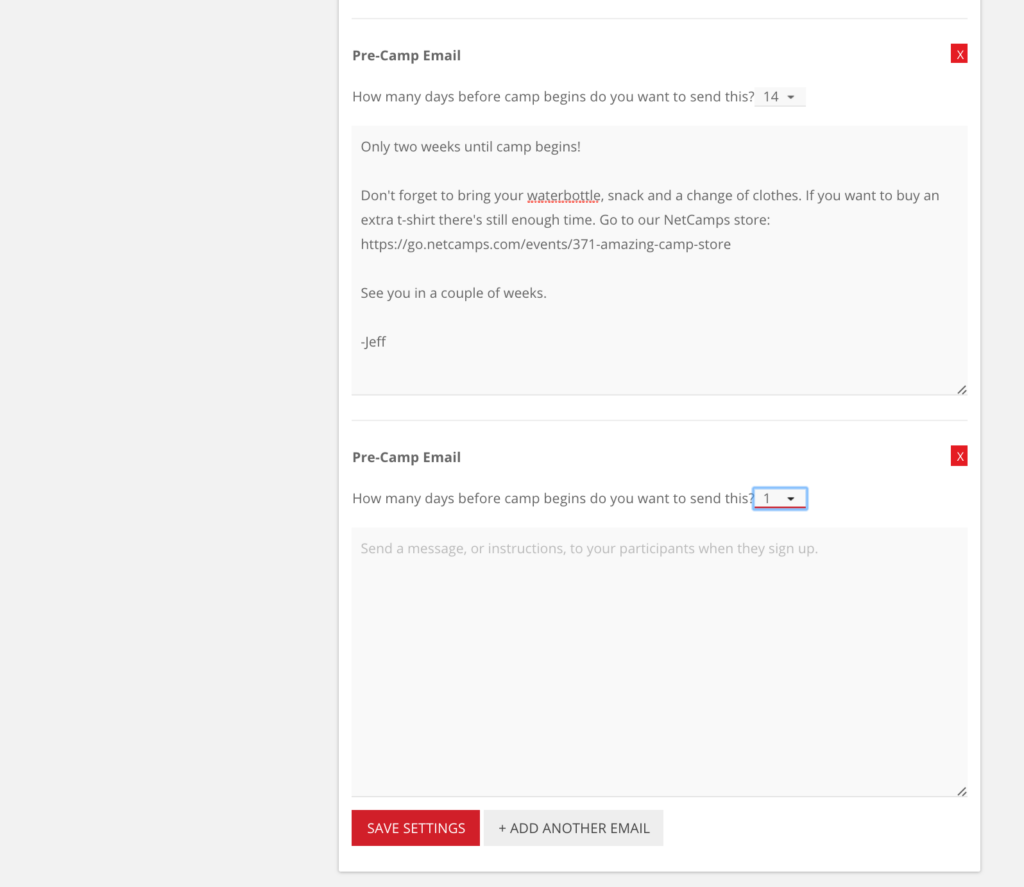Click the resize handle of the first textarea
Screen dimensions: 1024x887
961,388
